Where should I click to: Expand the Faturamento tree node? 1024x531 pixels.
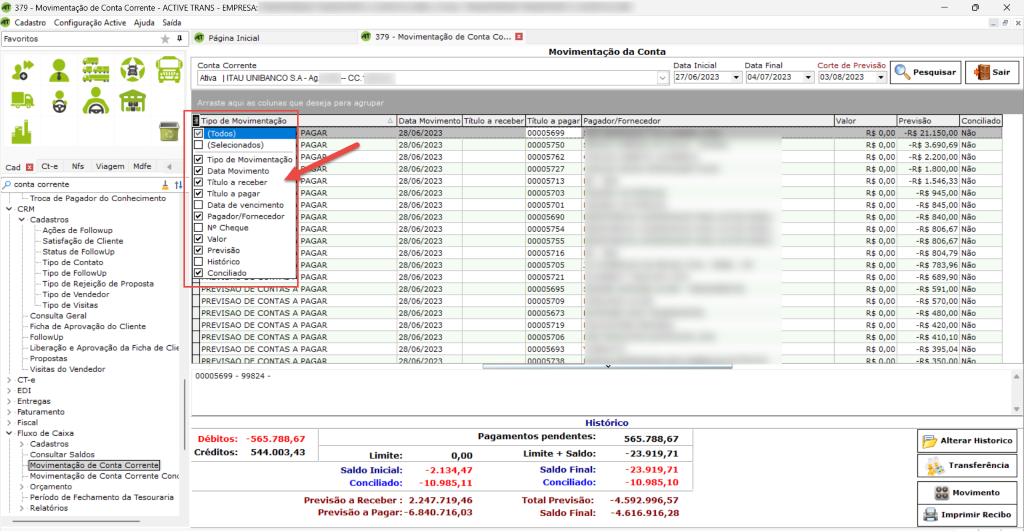[9, 412]
